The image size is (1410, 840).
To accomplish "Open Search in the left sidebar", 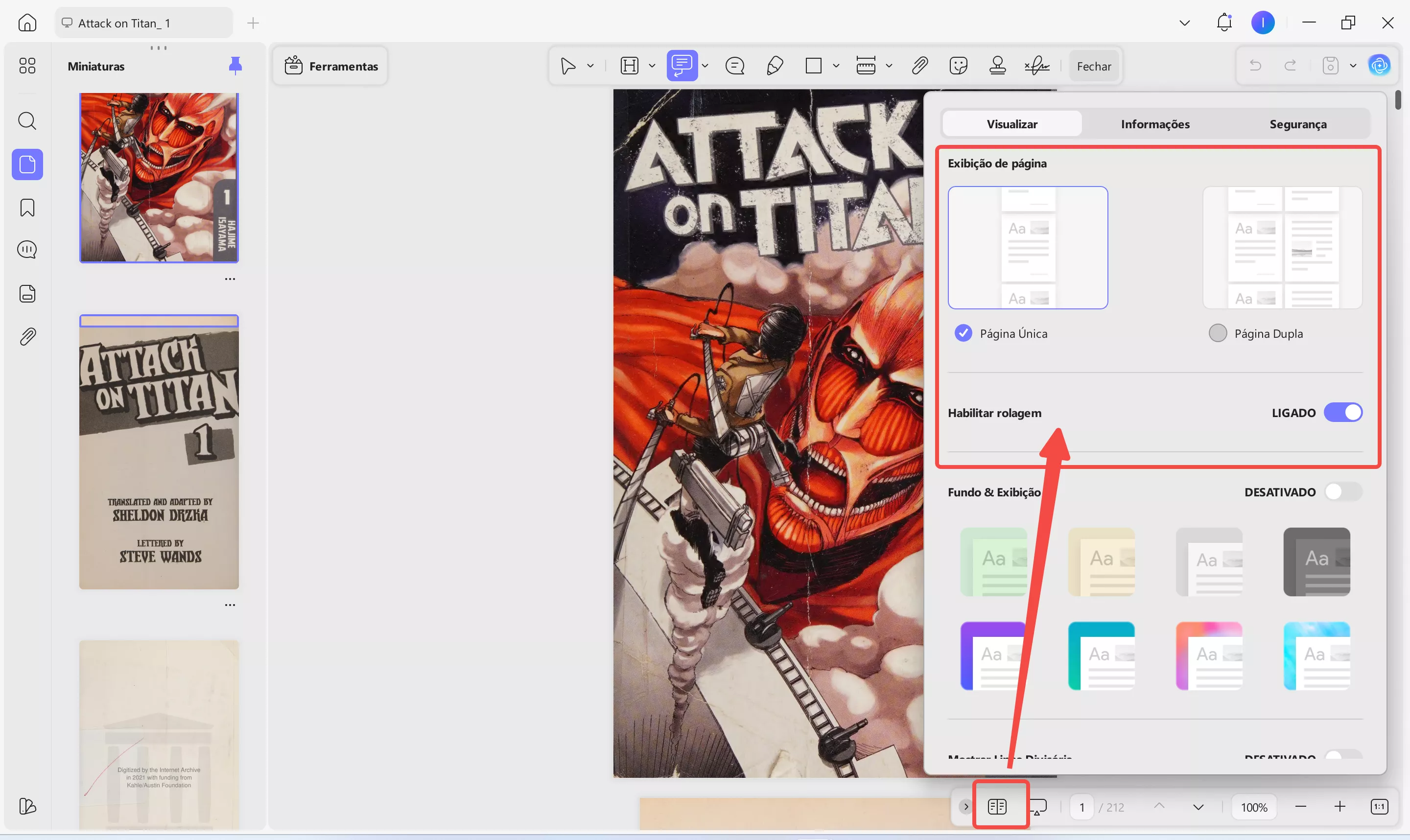I will [26, 120].
